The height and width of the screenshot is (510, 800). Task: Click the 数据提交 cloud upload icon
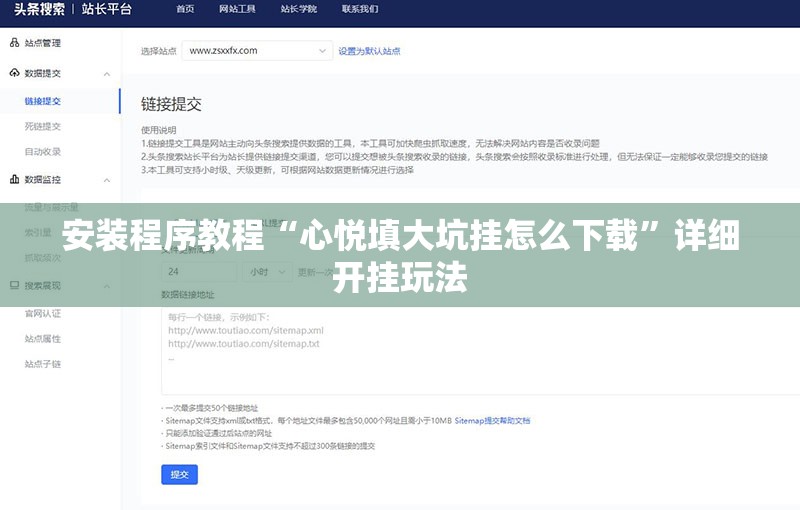coord(14,73)
